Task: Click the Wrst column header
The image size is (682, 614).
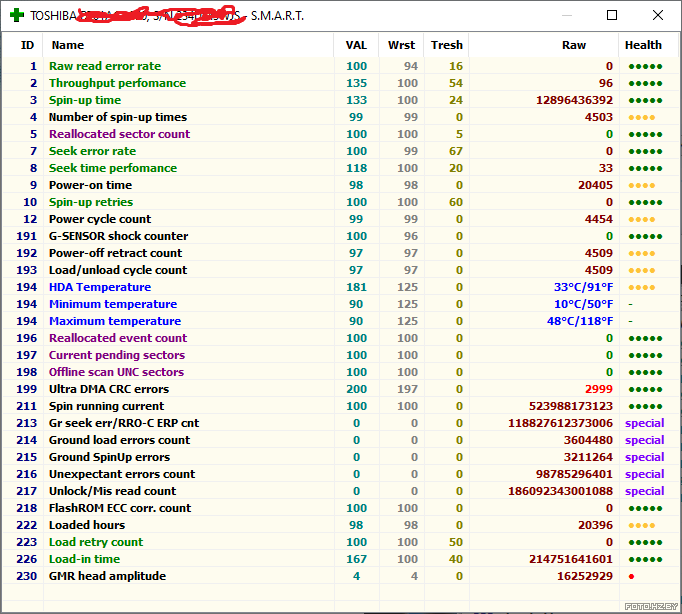Action: (401, 45)
